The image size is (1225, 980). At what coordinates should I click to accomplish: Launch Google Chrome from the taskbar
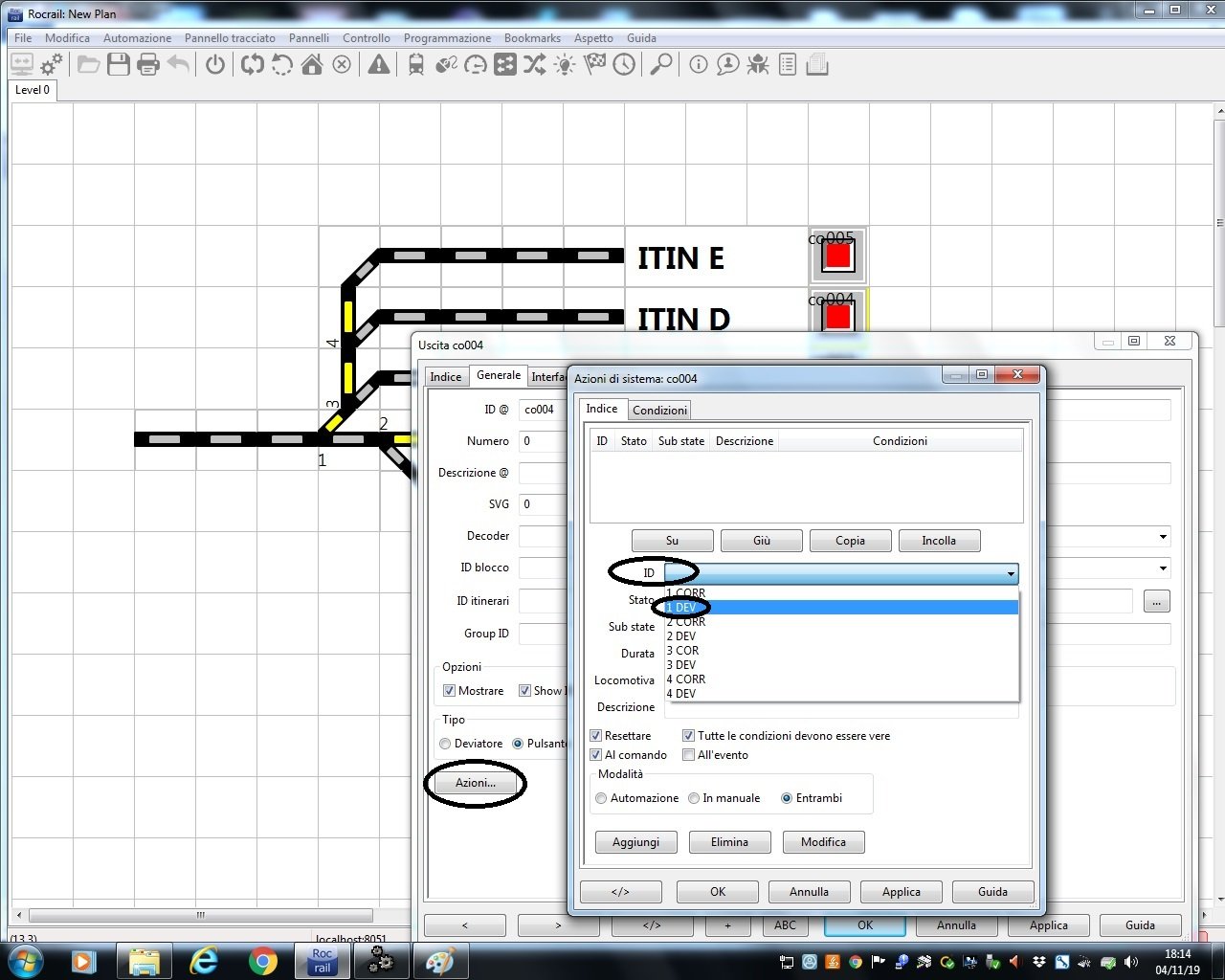coord(262,961)
